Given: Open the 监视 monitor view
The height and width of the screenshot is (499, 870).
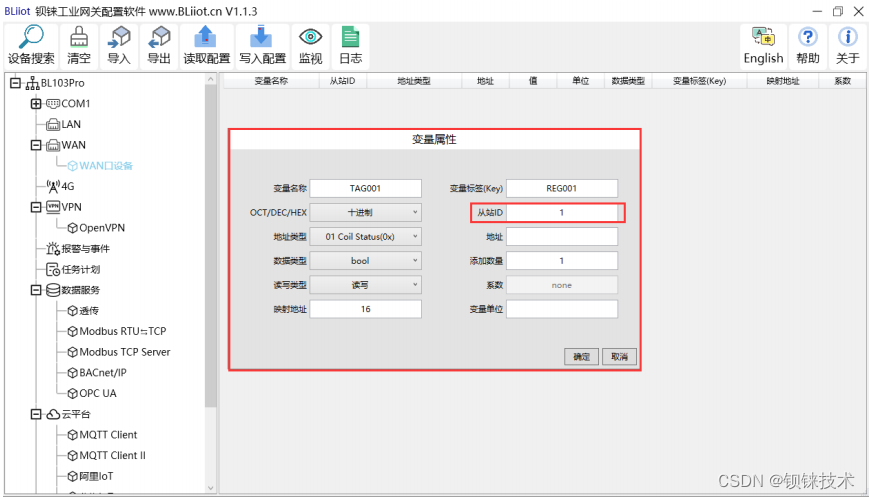Looking at the screenshot, I should click(310, 46).
